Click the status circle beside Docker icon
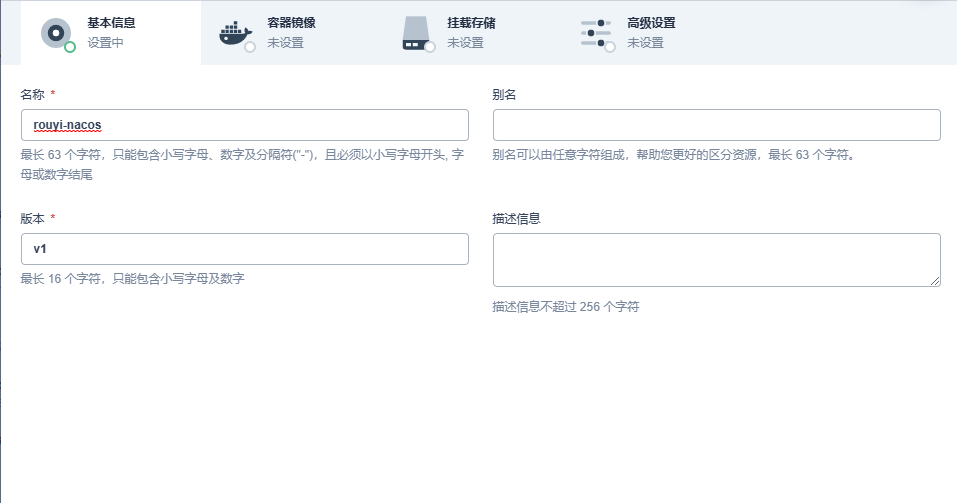Screen dimensions: 957x503 coord(250,46)
